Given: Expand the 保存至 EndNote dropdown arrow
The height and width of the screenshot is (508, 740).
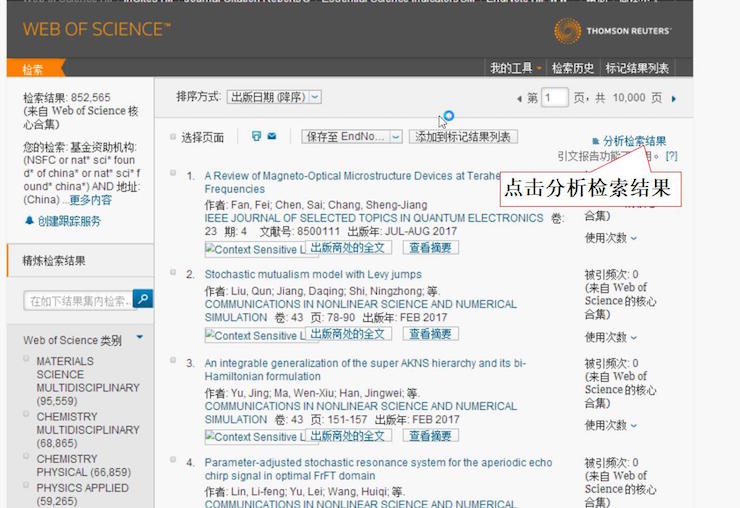Looking at the screenshot, I should tap(396, 136).
